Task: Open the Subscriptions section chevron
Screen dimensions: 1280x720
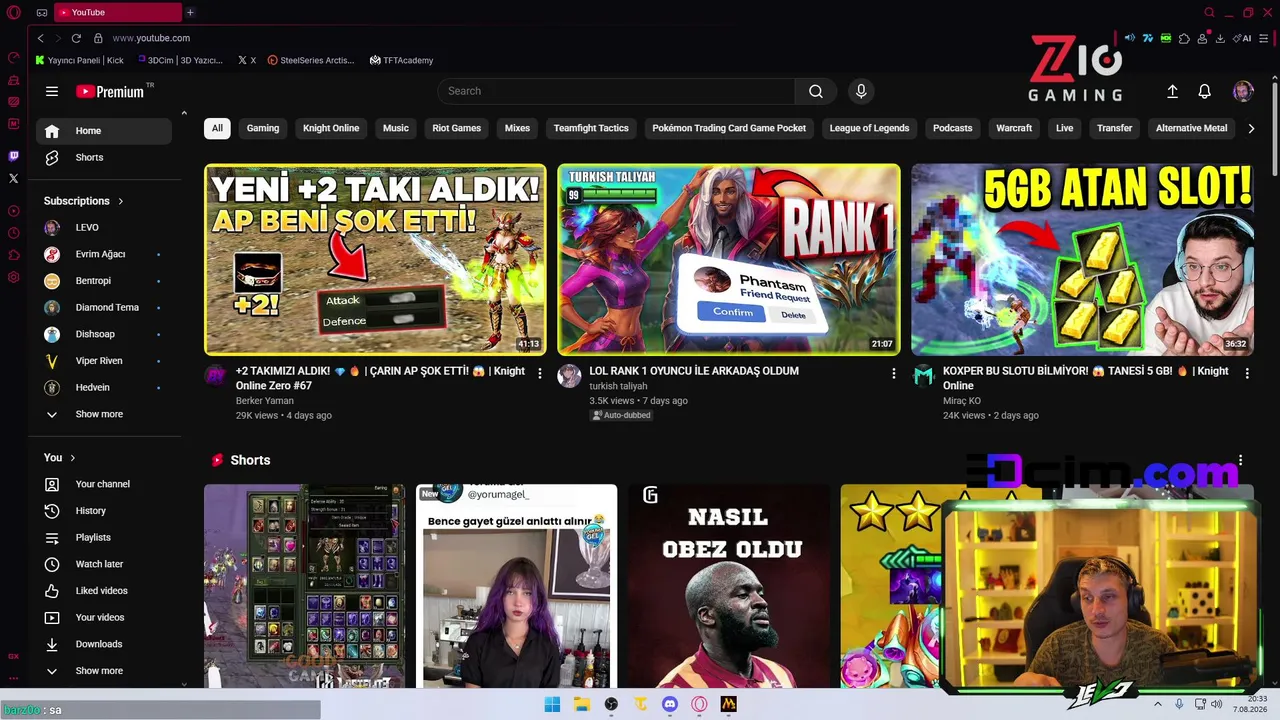Action: point(121,201)
